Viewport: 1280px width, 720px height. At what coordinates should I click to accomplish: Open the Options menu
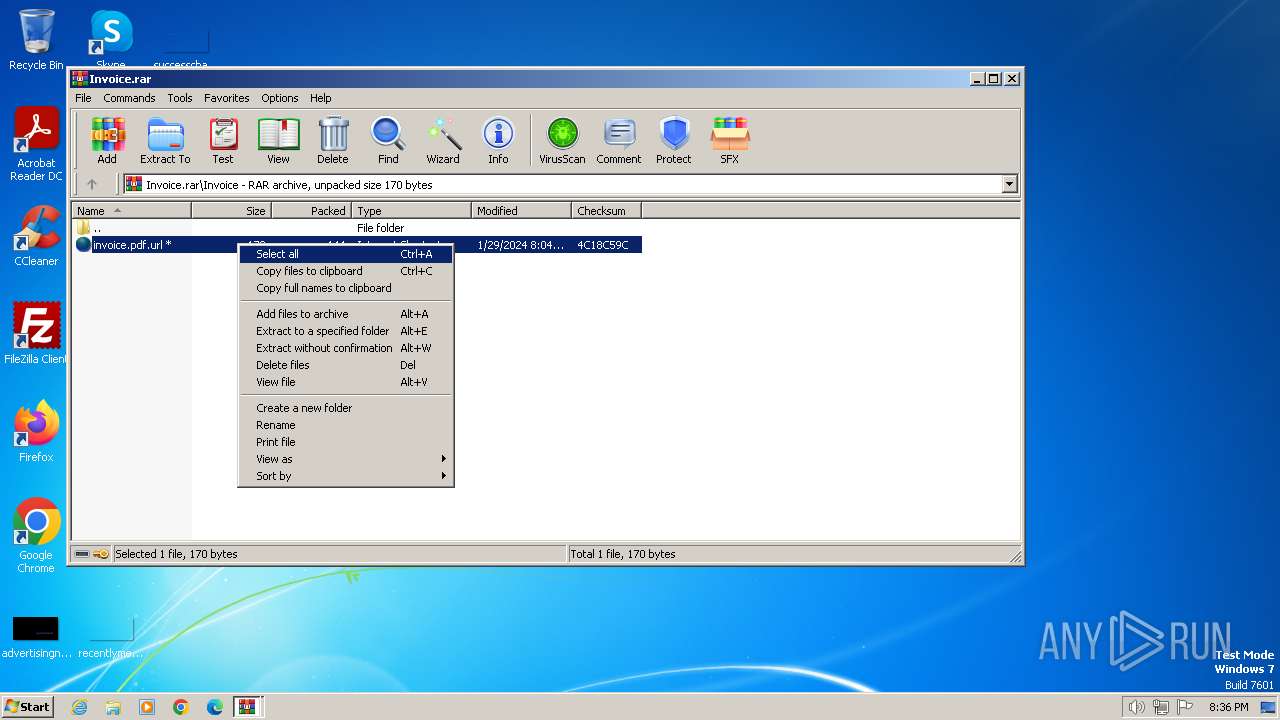click(x=280, y=98)
